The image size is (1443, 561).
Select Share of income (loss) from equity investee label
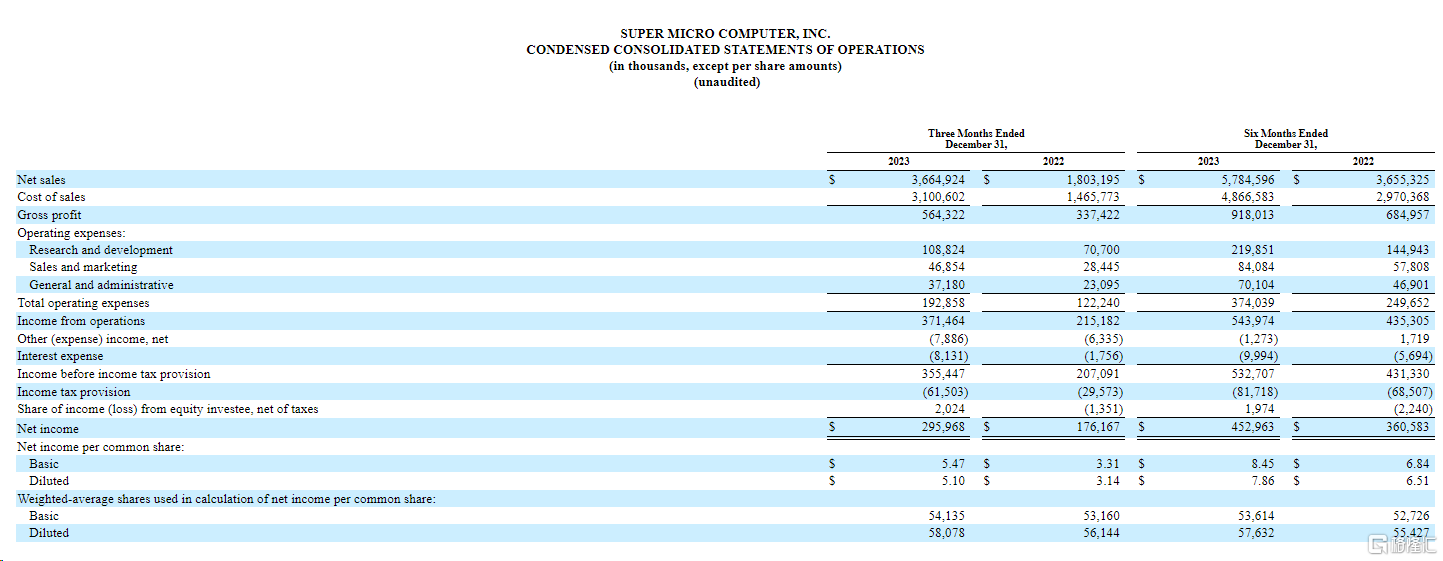point(168,409)
